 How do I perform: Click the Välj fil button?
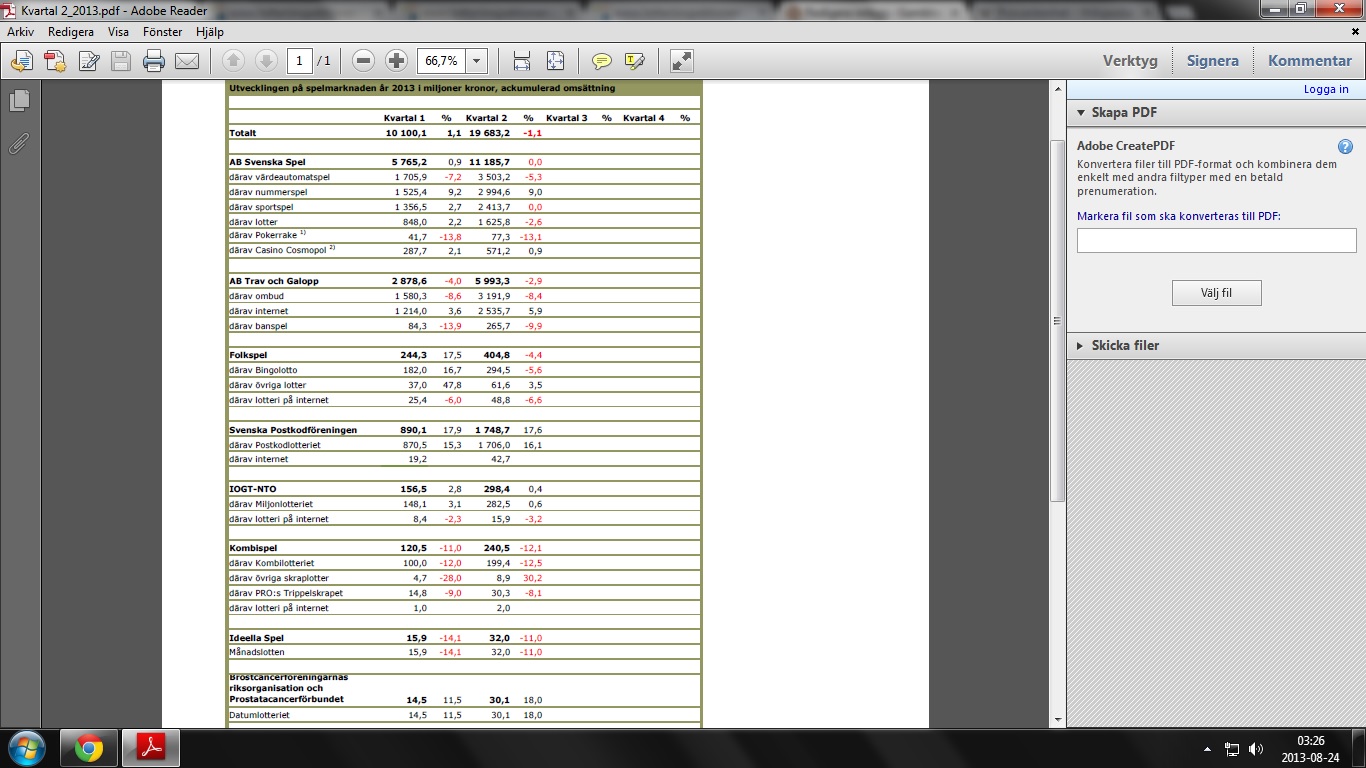tap(1216, 293)
